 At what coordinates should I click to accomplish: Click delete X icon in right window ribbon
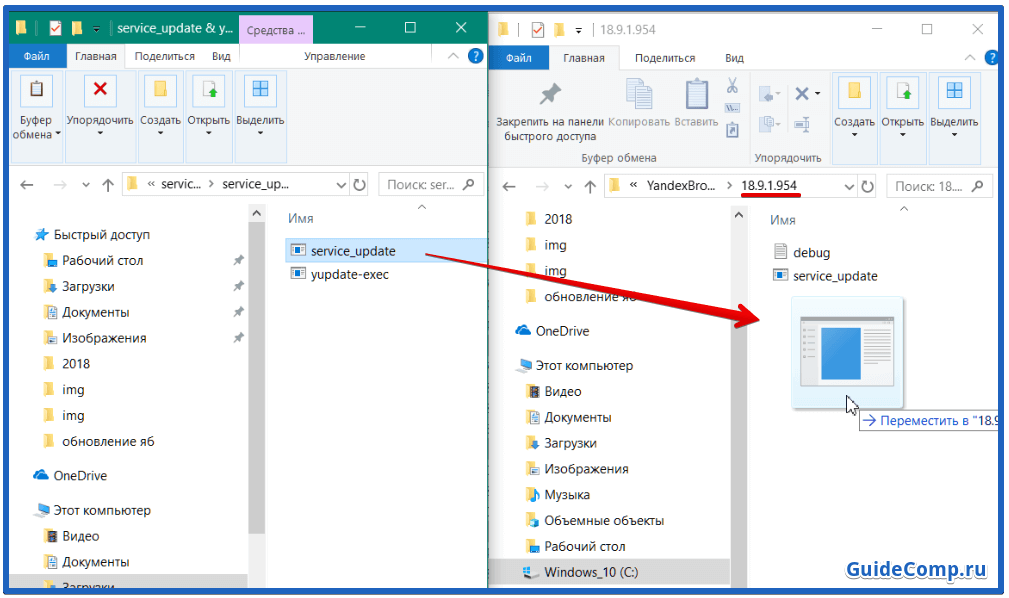point(802,93)
